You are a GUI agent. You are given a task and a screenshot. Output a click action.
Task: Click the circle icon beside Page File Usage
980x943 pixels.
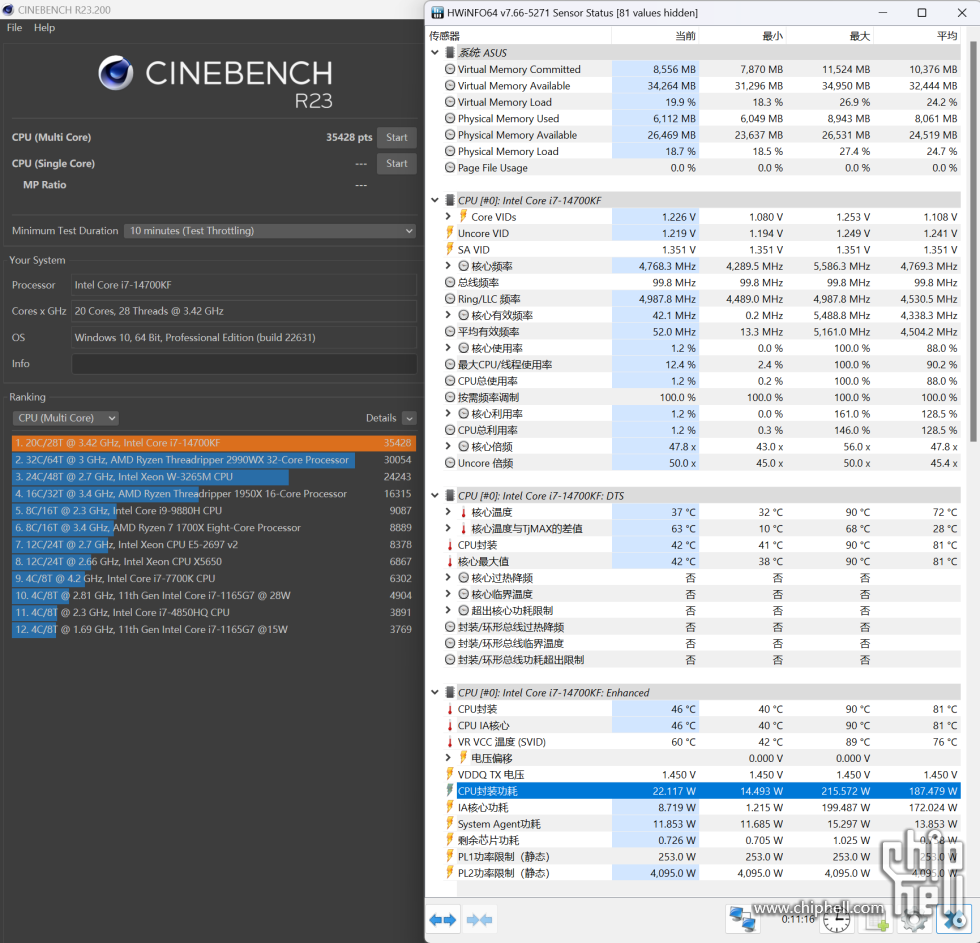[x=449, y=167]
